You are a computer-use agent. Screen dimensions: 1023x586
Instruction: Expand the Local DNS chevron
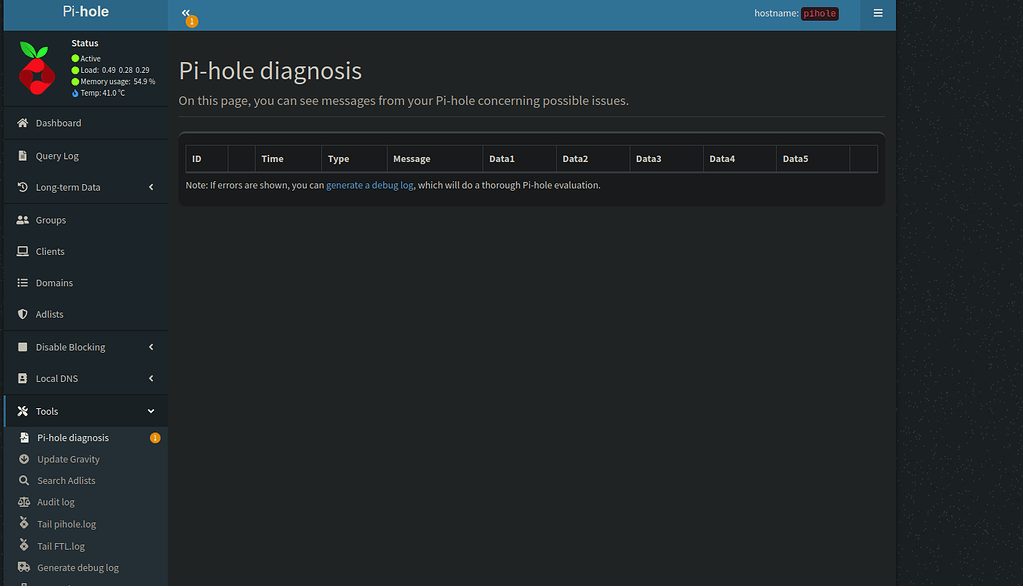(x=151, y=378)
